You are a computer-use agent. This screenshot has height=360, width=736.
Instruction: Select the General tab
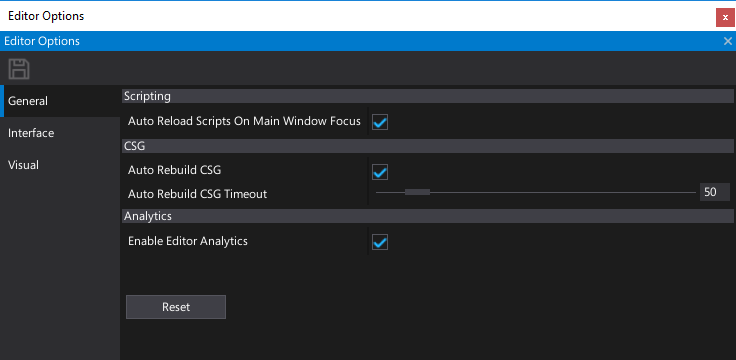tap(60, 101)
